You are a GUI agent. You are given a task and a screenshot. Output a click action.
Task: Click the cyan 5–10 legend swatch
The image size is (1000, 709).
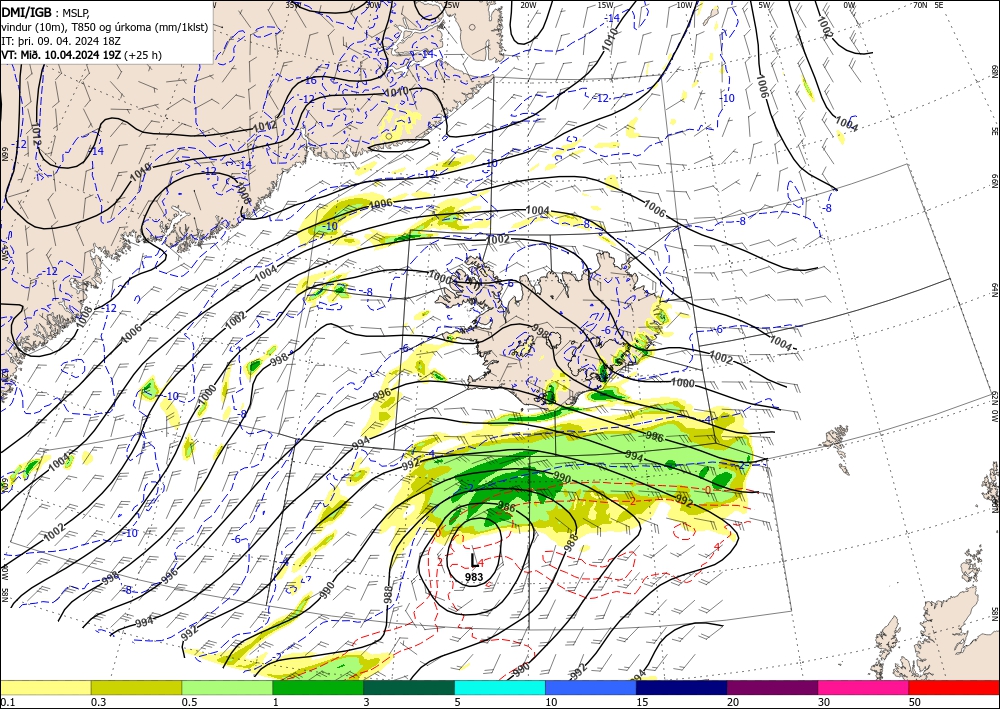click(500, 687)
